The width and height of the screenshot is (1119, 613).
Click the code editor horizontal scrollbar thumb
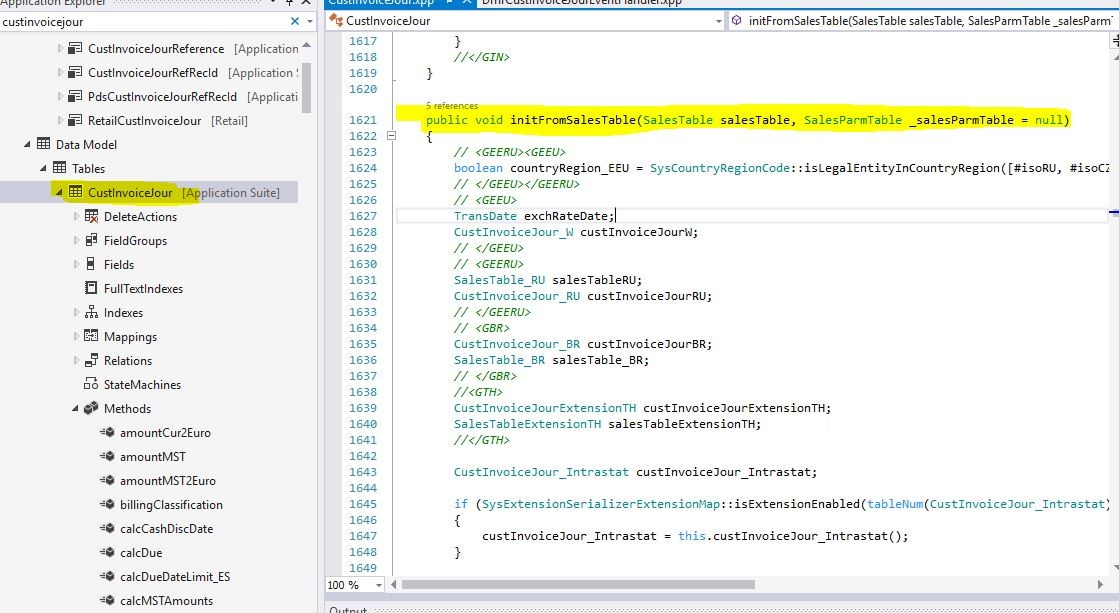[x=577, y=584]
